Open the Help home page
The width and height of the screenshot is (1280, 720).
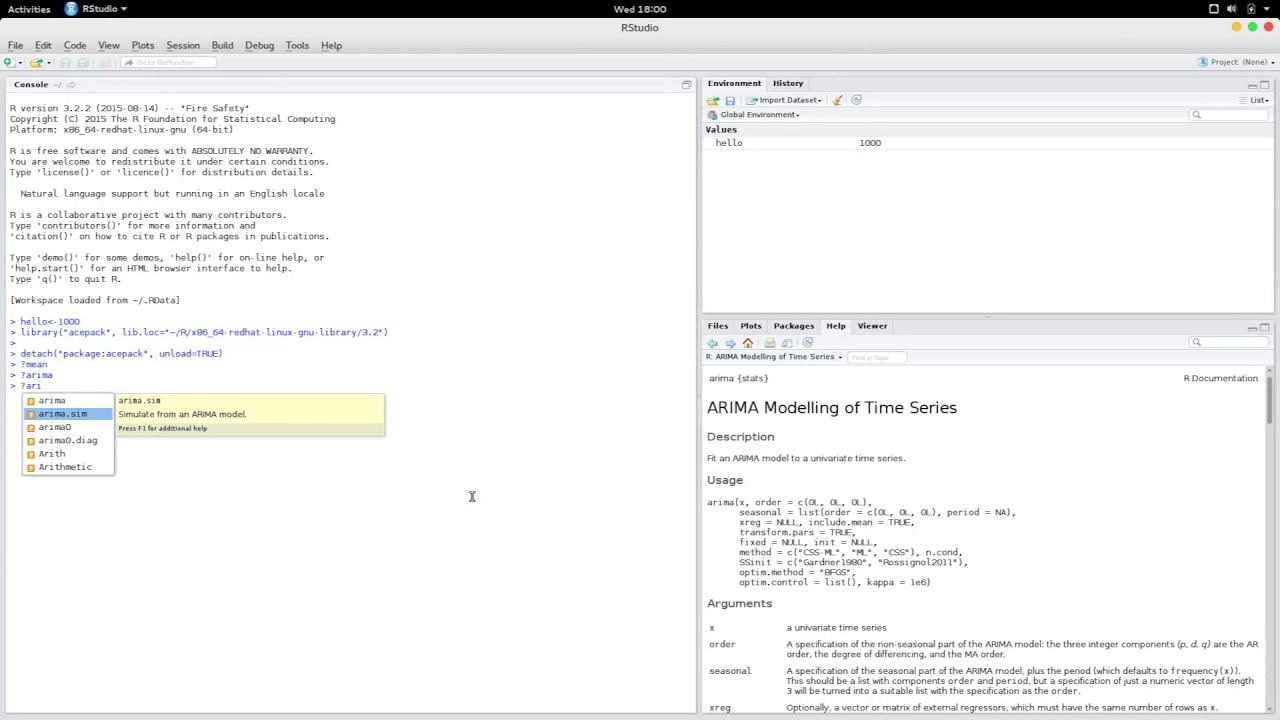coord(748,343)
